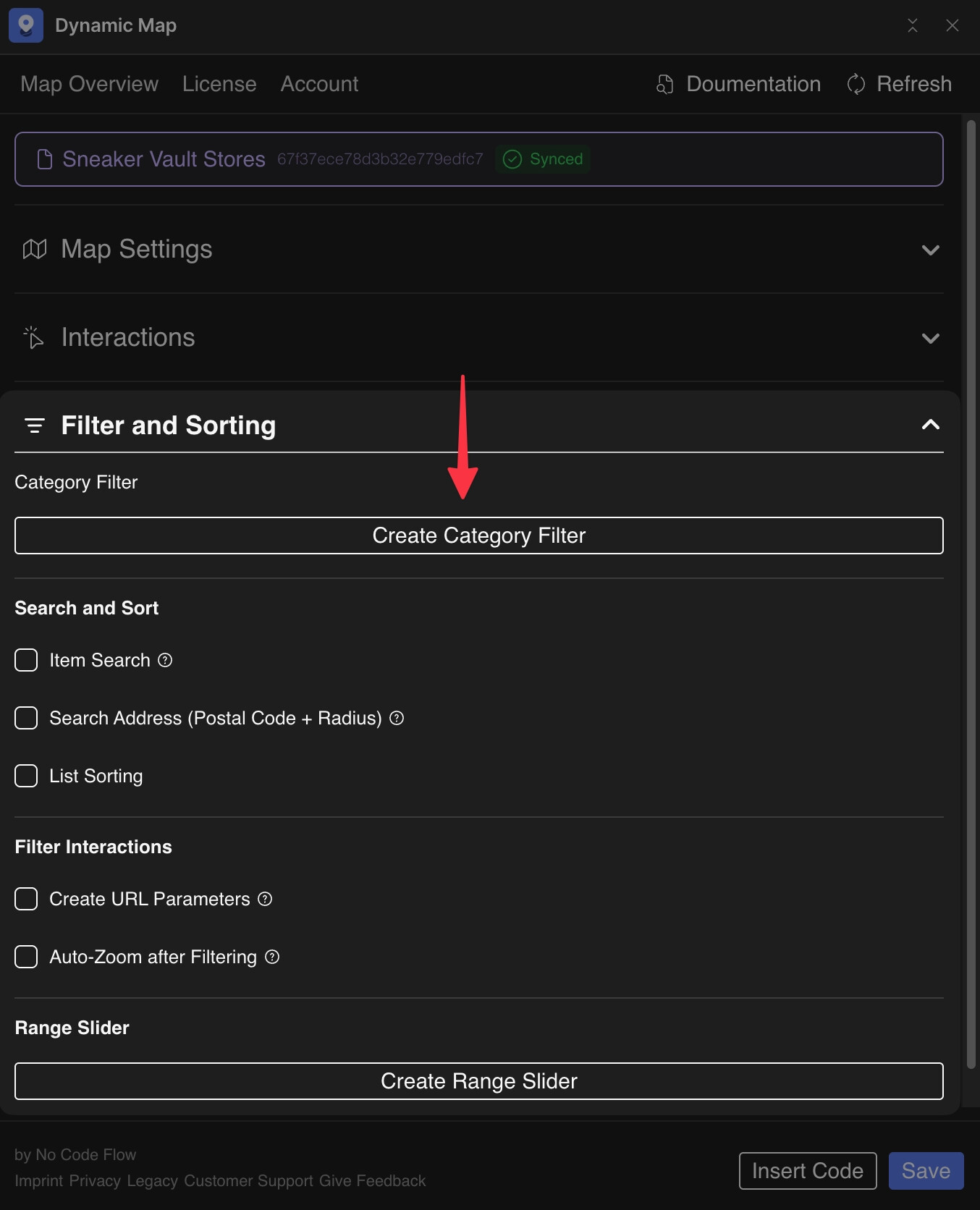Open the Map Overview tab
The width and height of the screenshot is (980, 1210).
tap(90, 84)
